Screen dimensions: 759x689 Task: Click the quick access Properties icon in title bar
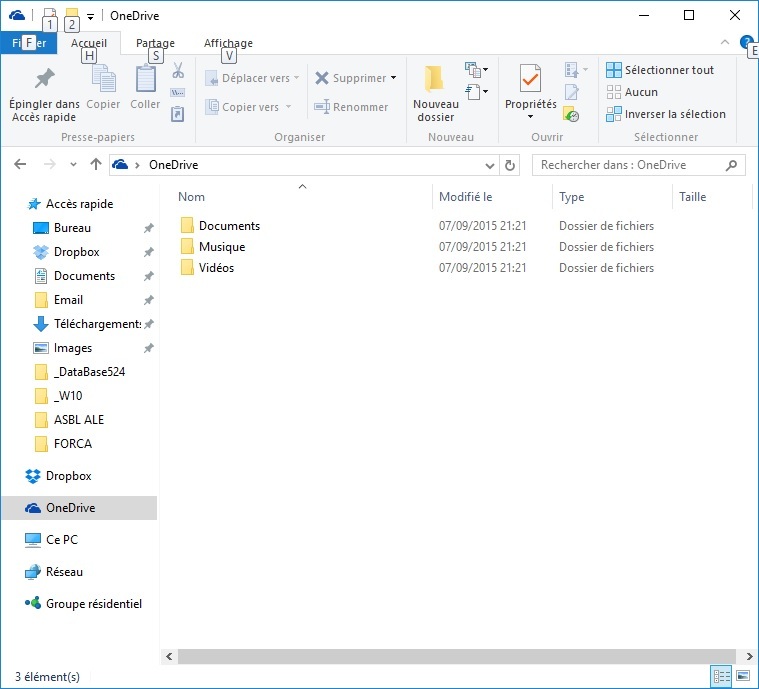click(49, 15)
